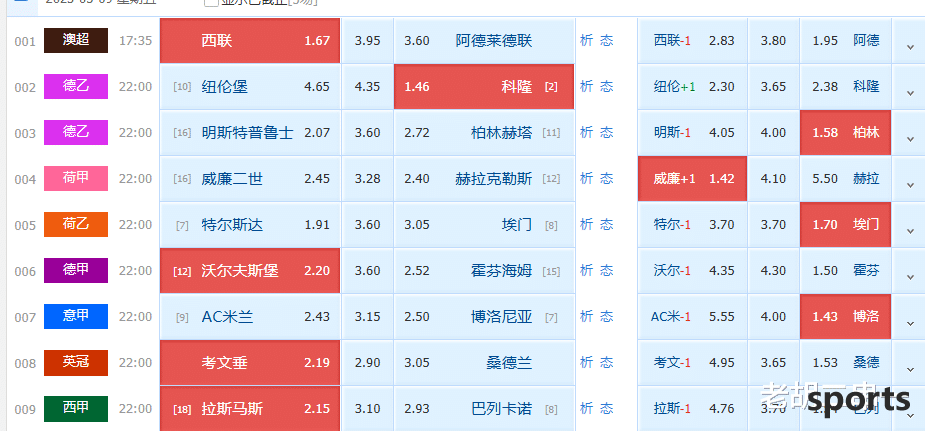Select AC米兰 home win at 2.43

pos(250,317)
